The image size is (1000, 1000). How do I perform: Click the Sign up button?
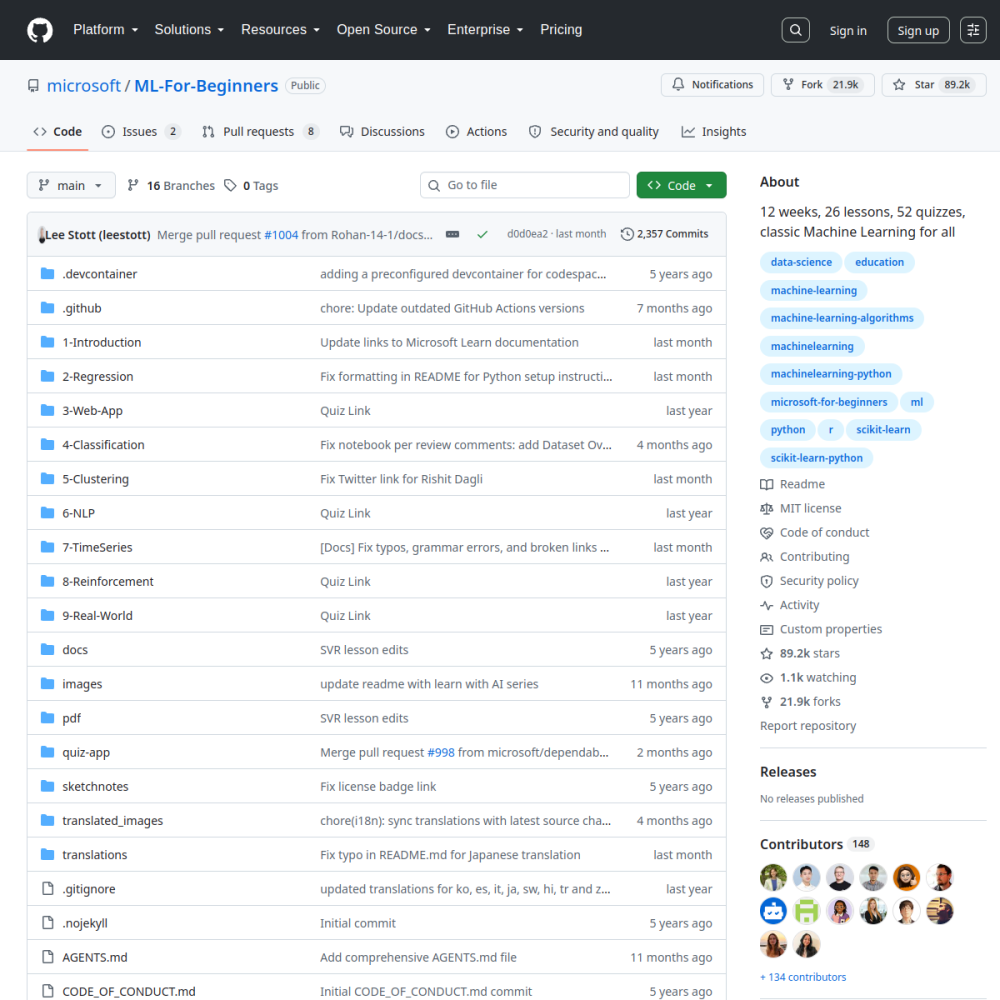pyautogui.click(x=918, y=31)
